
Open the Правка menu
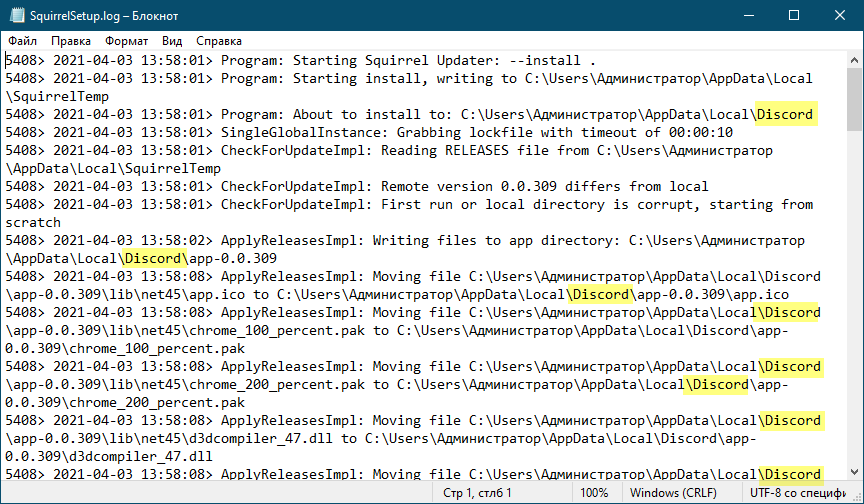[x=70, y=42]
